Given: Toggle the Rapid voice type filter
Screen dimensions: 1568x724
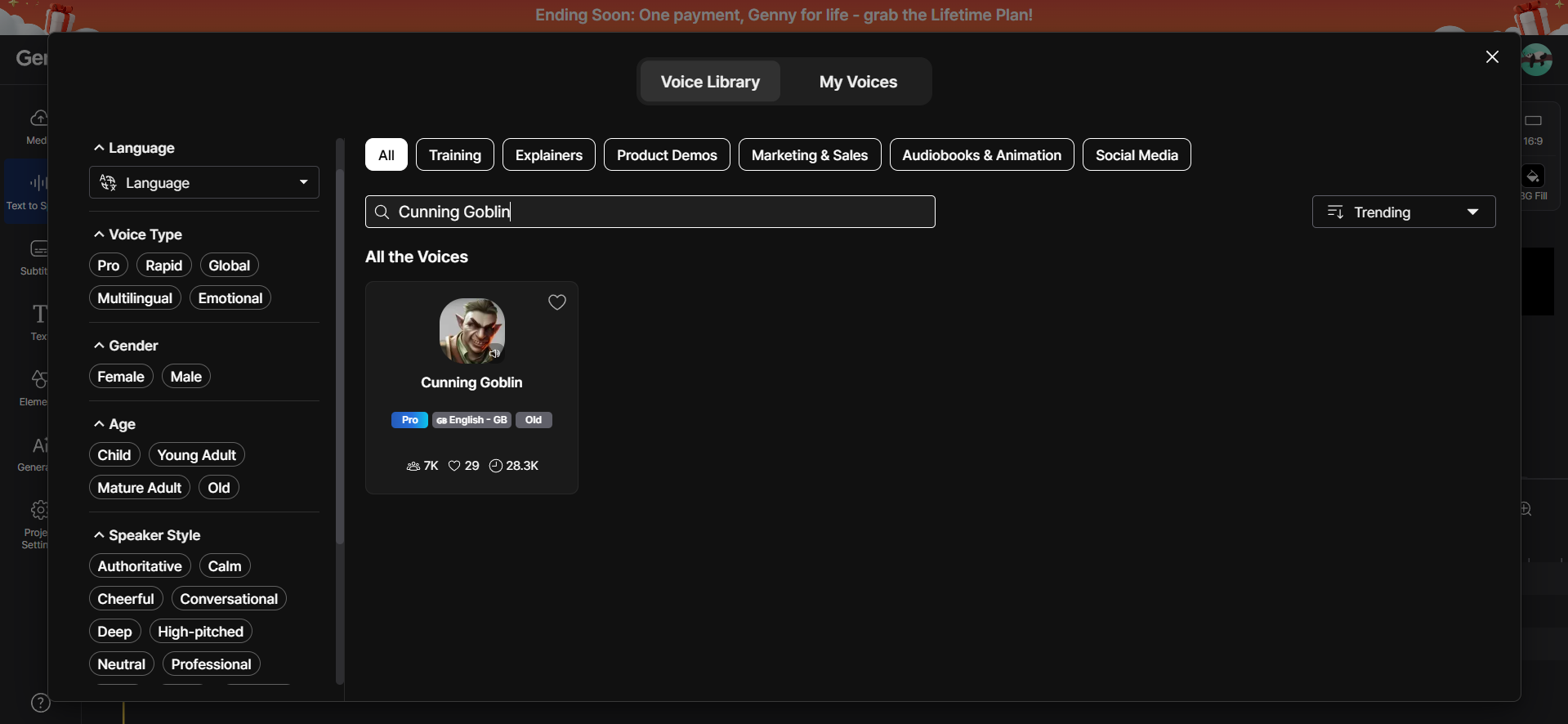Looking at the screenshot, I should pos(164,266).
